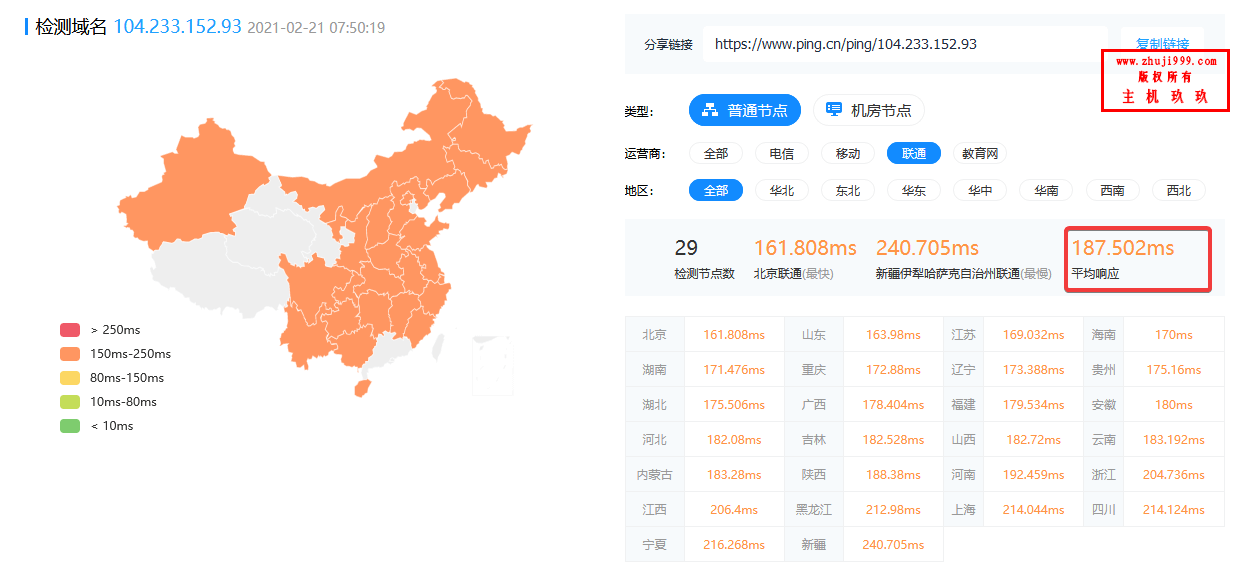Screen dimensions: 1245x583
Task: Filter carrier by 联通
Action: (914, 154)
